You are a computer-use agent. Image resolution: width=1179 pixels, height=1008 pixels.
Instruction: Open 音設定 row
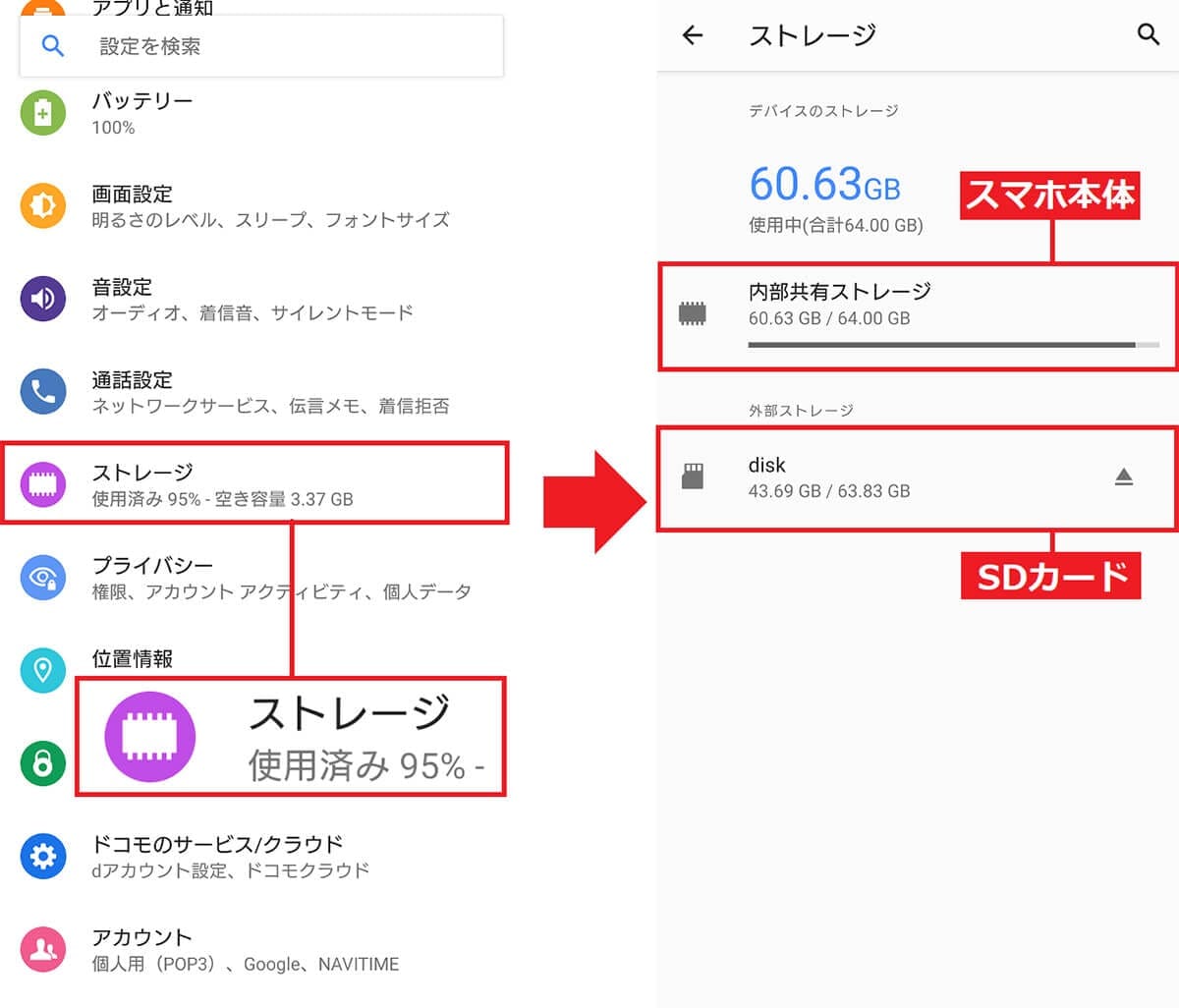coord(255,299)
